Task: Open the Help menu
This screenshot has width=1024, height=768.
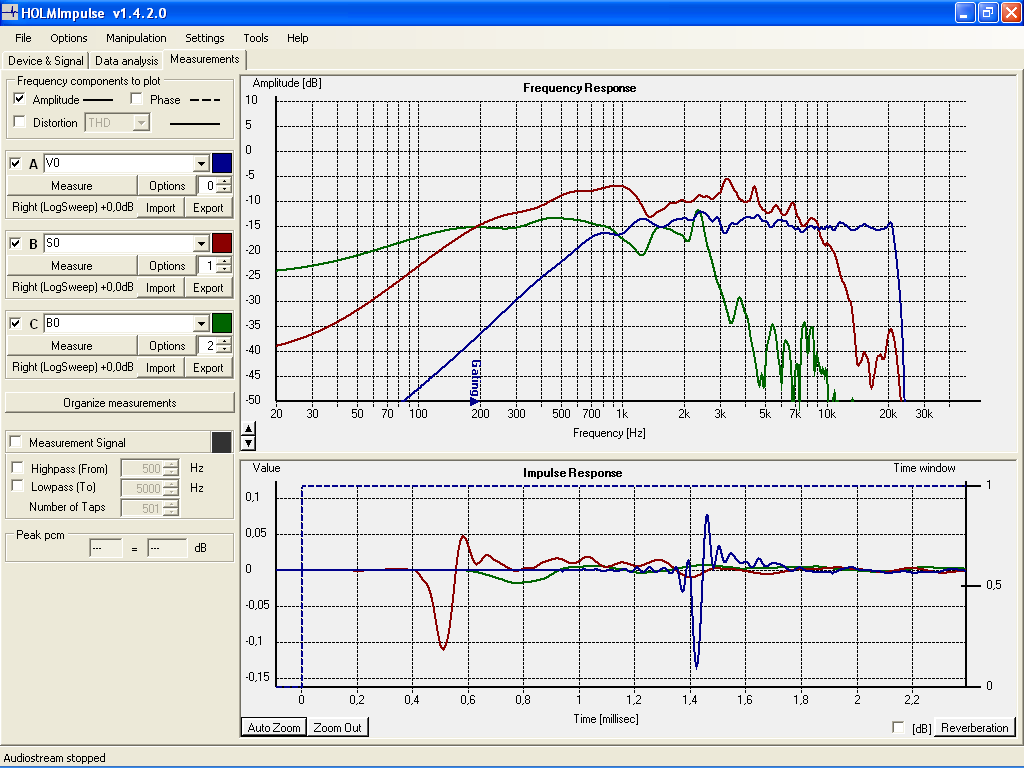Action: pyautogui.click(x=298, y=38)
